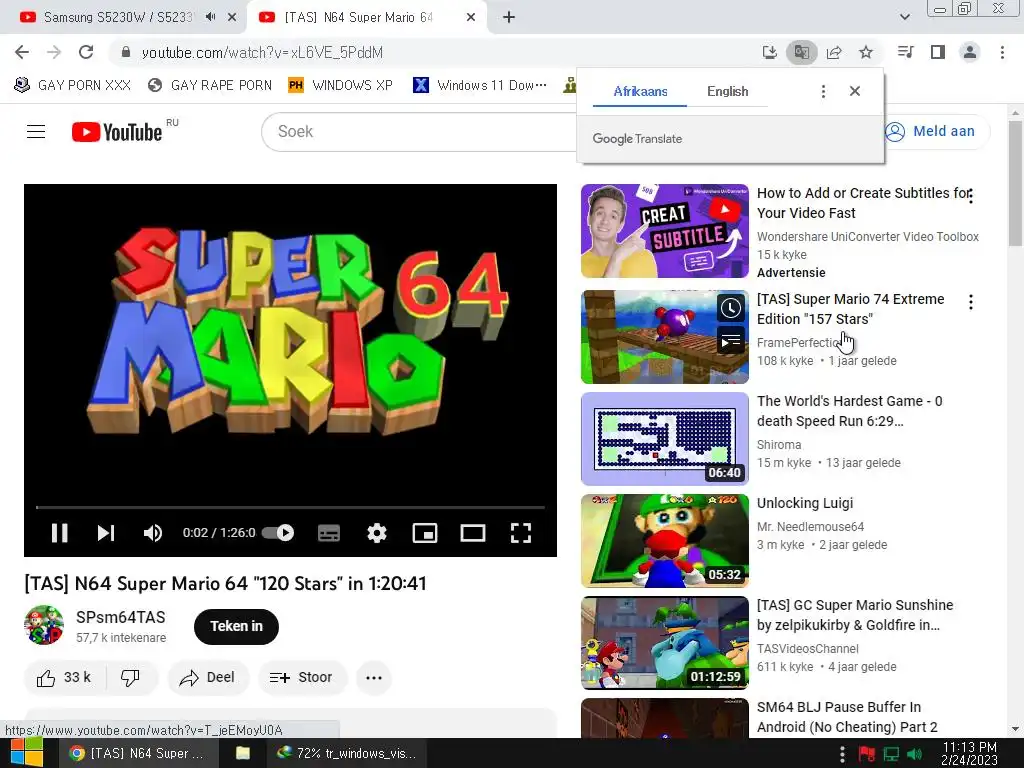Open the Translate icon in address bar
The image size is (1024, 768).
(801, 52)
